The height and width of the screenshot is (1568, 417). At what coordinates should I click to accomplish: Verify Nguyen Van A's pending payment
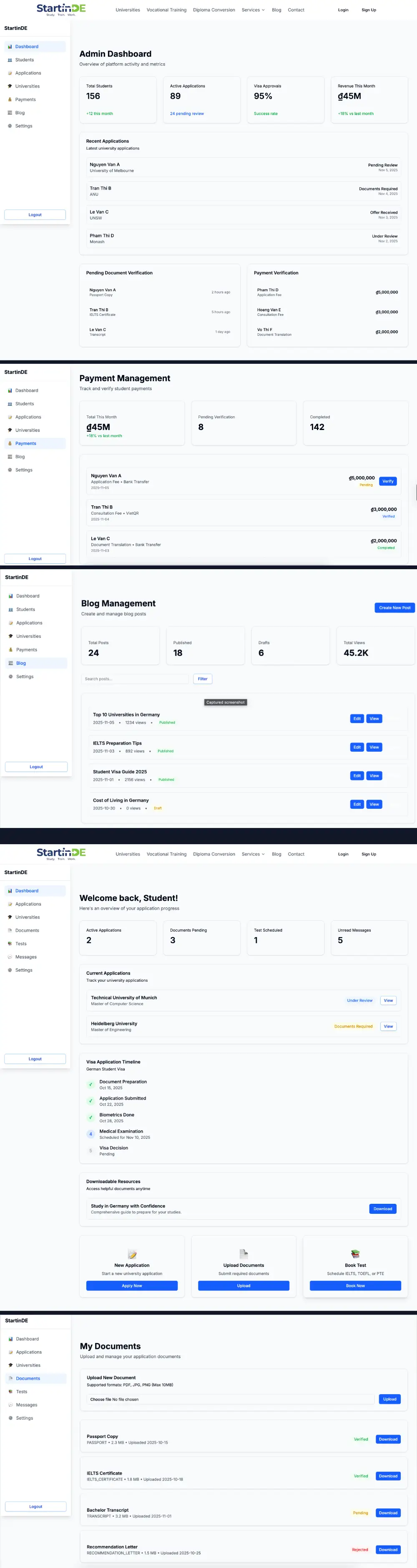[388, 481]
